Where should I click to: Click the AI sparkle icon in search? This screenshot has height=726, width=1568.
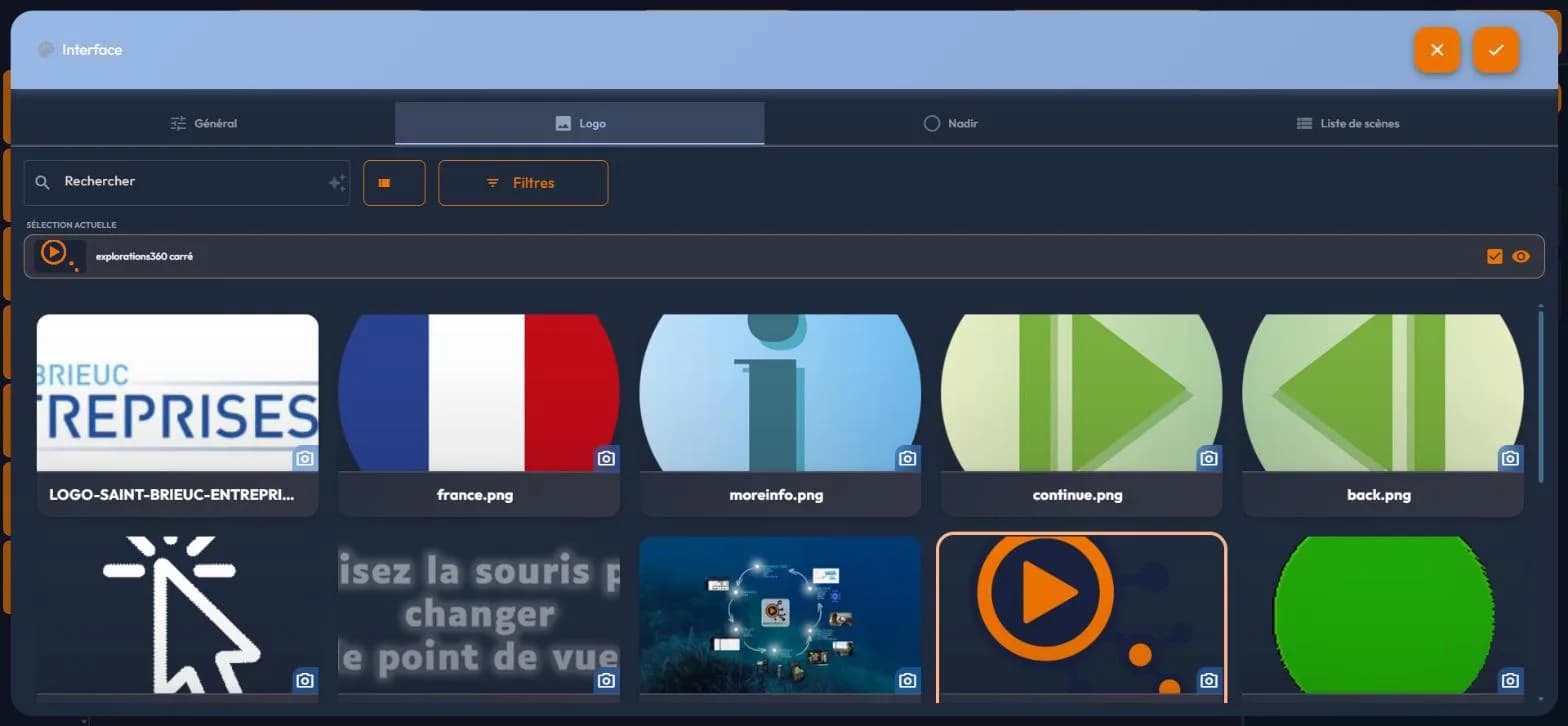(337, 183)
